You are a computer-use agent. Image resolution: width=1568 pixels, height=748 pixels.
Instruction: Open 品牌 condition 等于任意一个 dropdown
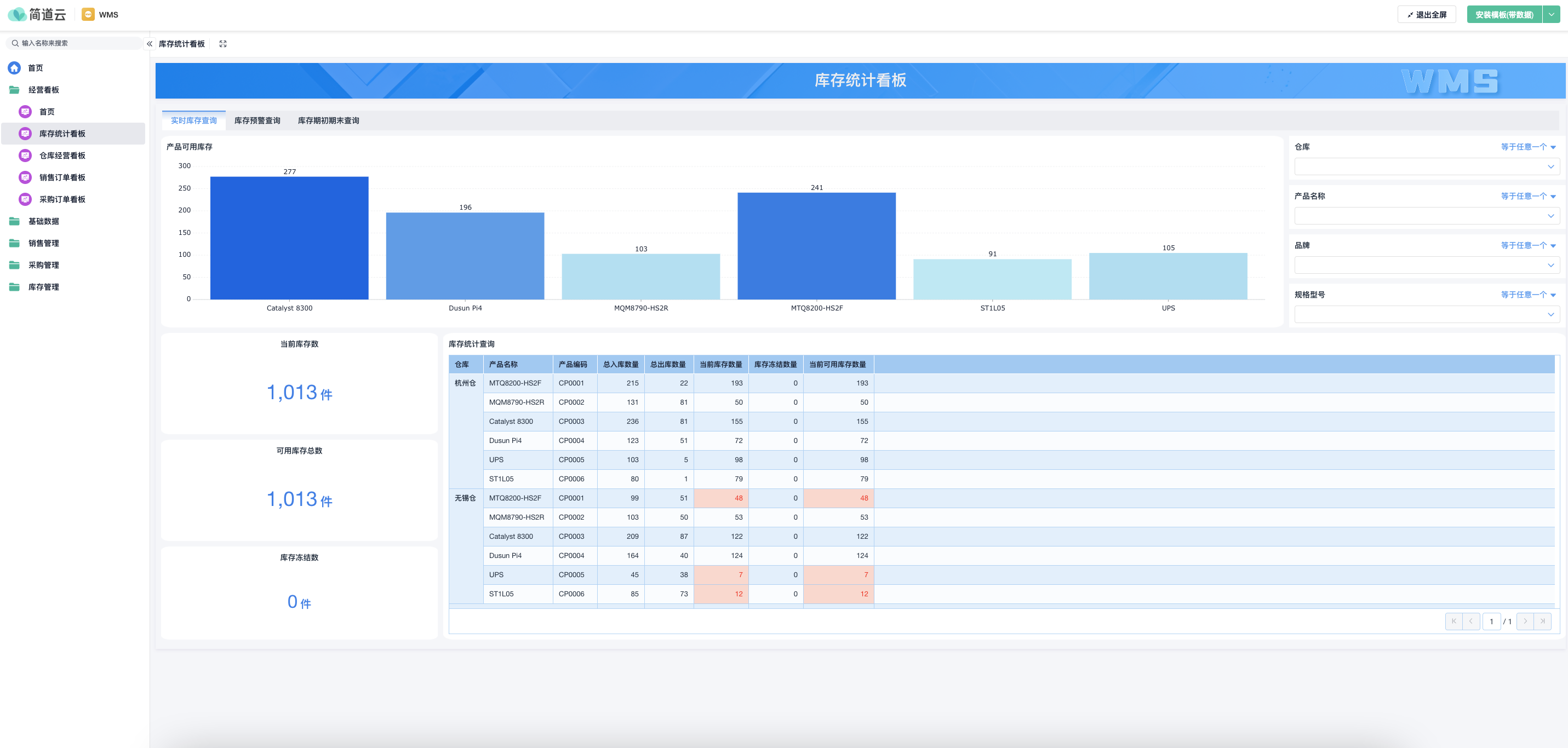click(x=1527, y=245)
